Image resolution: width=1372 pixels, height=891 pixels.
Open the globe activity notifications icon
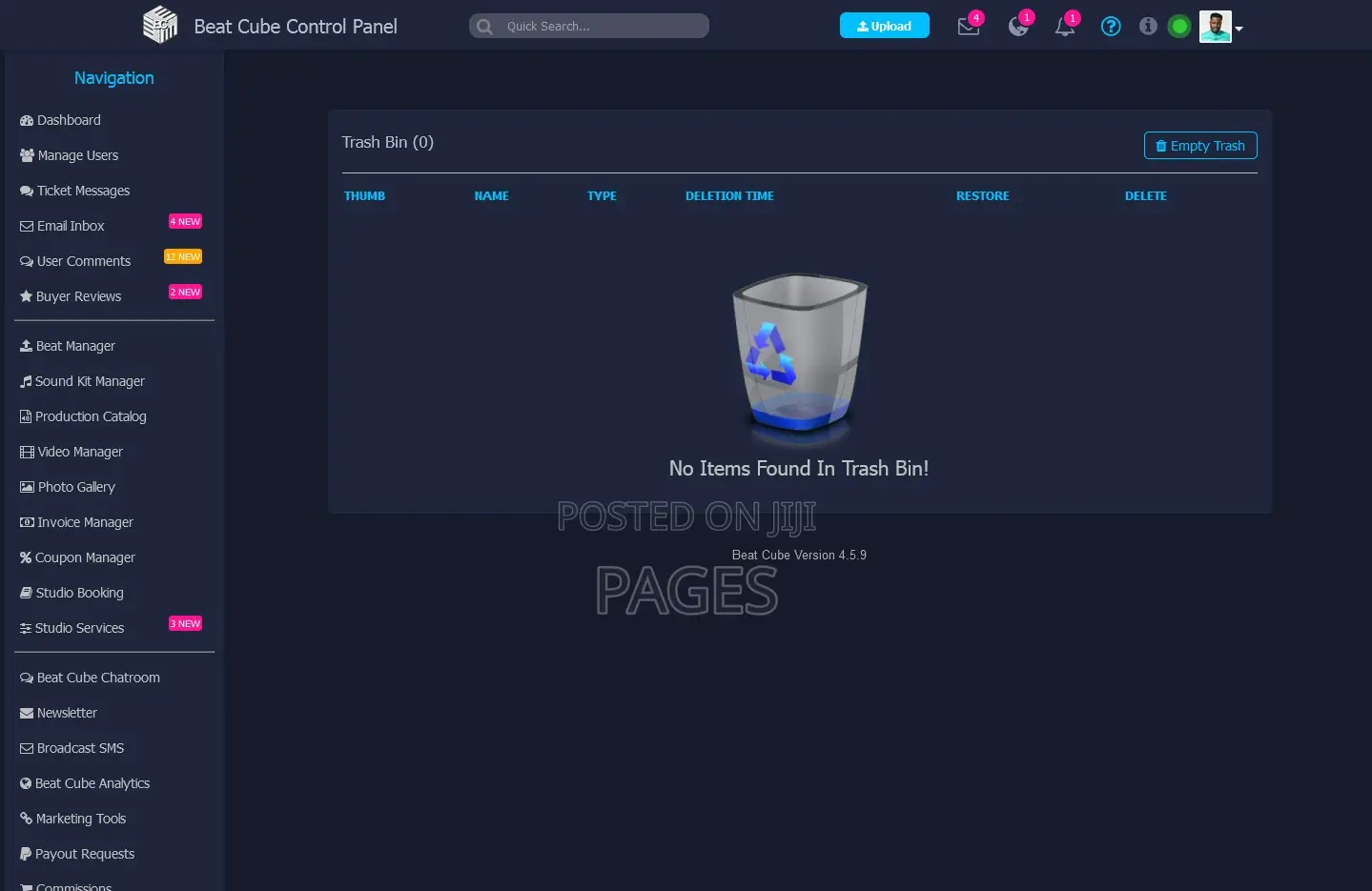1018,27
